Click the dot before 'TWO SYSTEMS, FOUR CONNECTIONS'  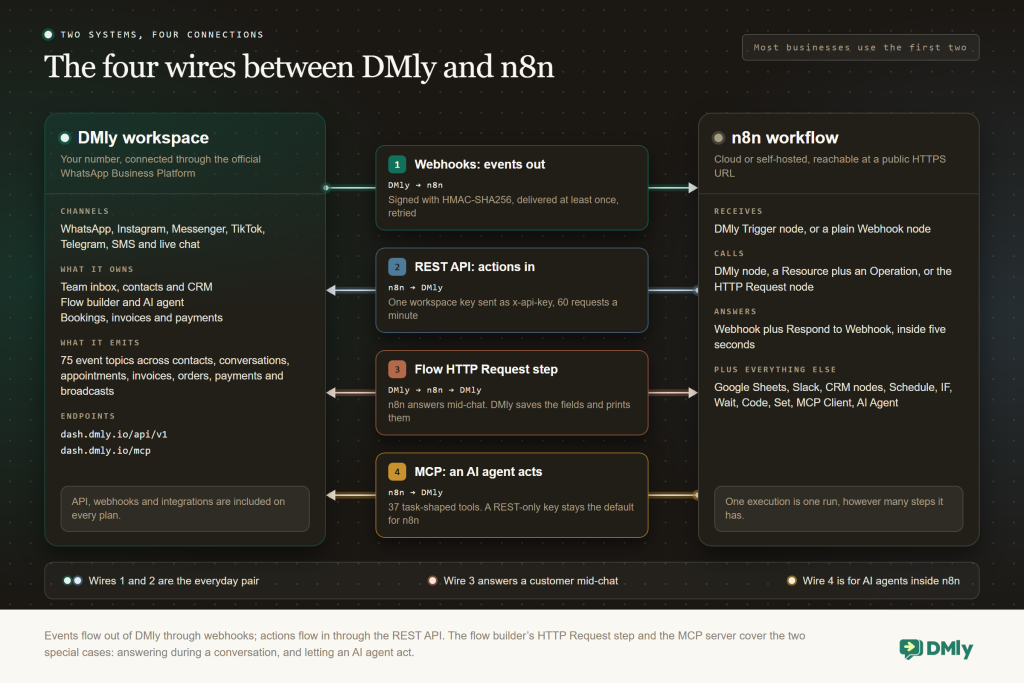(48, 35)
